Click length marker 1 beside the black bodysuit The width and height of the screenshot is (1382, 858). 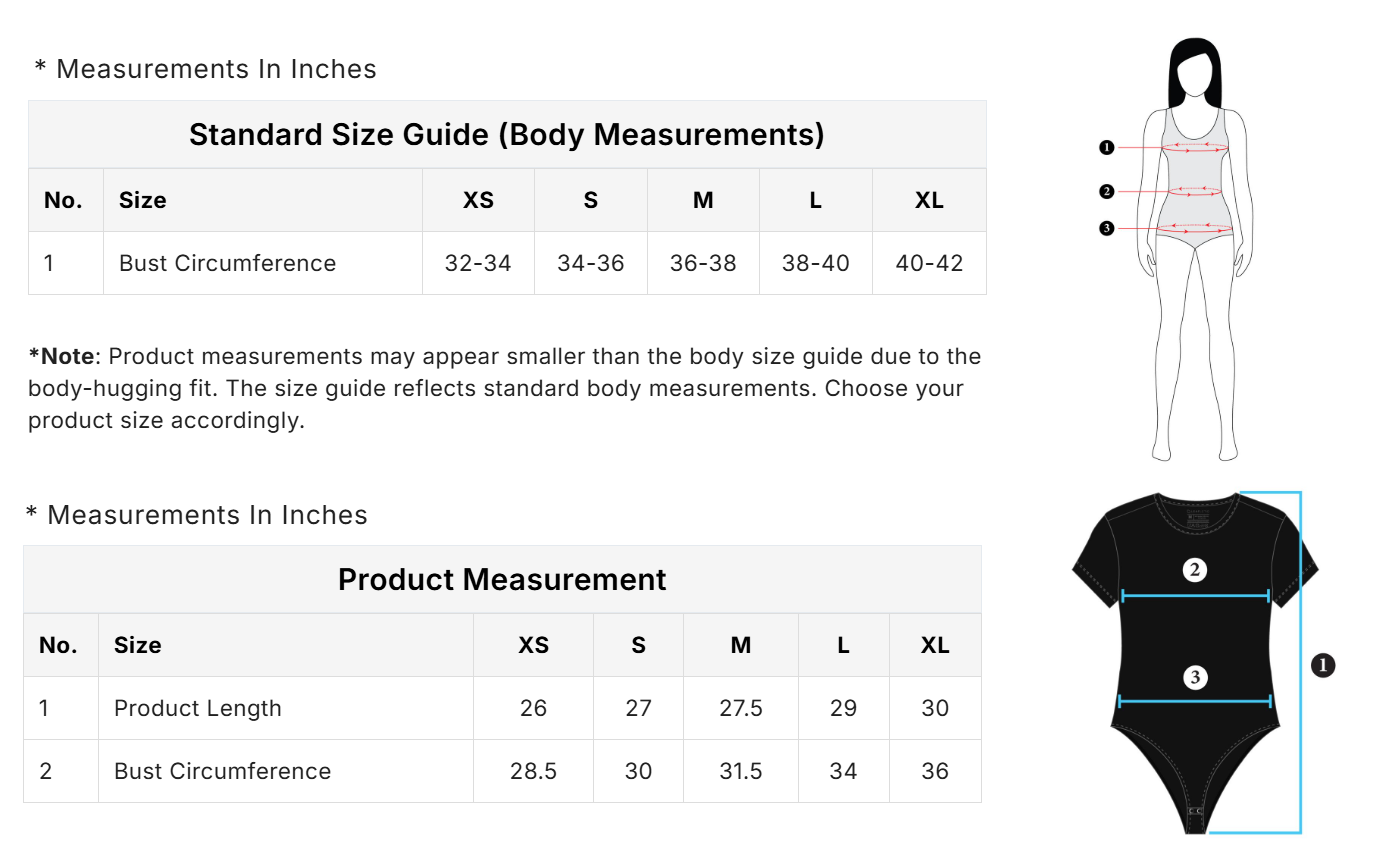pos(1323,665)
